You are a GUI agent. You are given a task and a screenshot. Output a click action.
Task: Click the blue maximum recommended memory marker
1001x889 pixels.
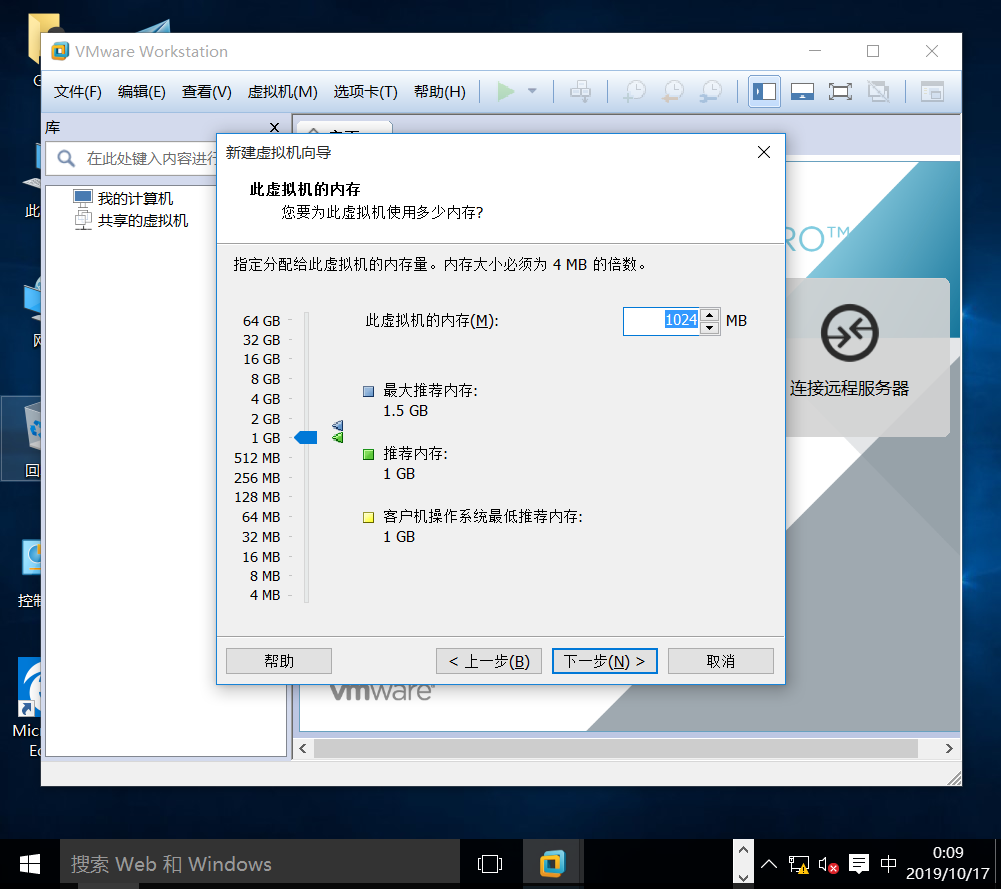(338, 426)
